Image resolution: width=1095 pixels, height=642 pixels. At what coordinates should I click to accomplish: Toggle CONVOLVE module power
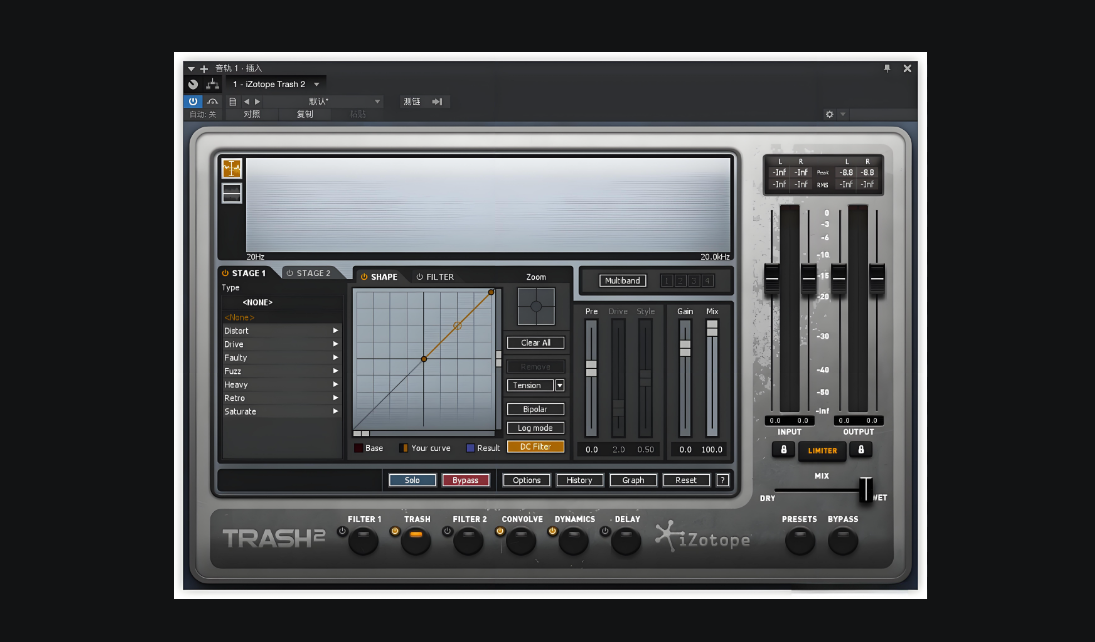(x=499, y=532)
